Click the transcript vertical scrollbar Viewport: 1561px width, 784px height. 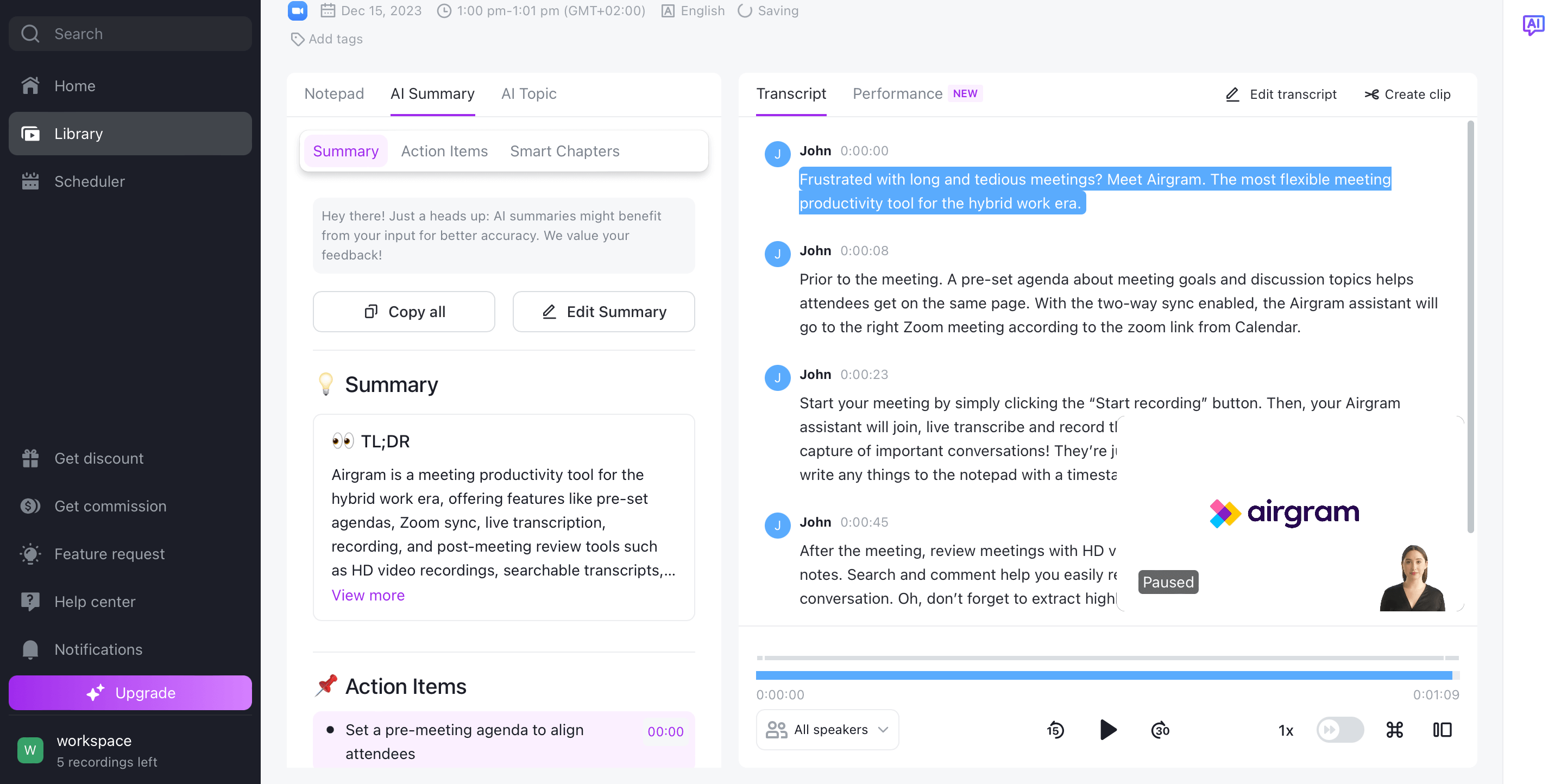tap(1470, 327)
